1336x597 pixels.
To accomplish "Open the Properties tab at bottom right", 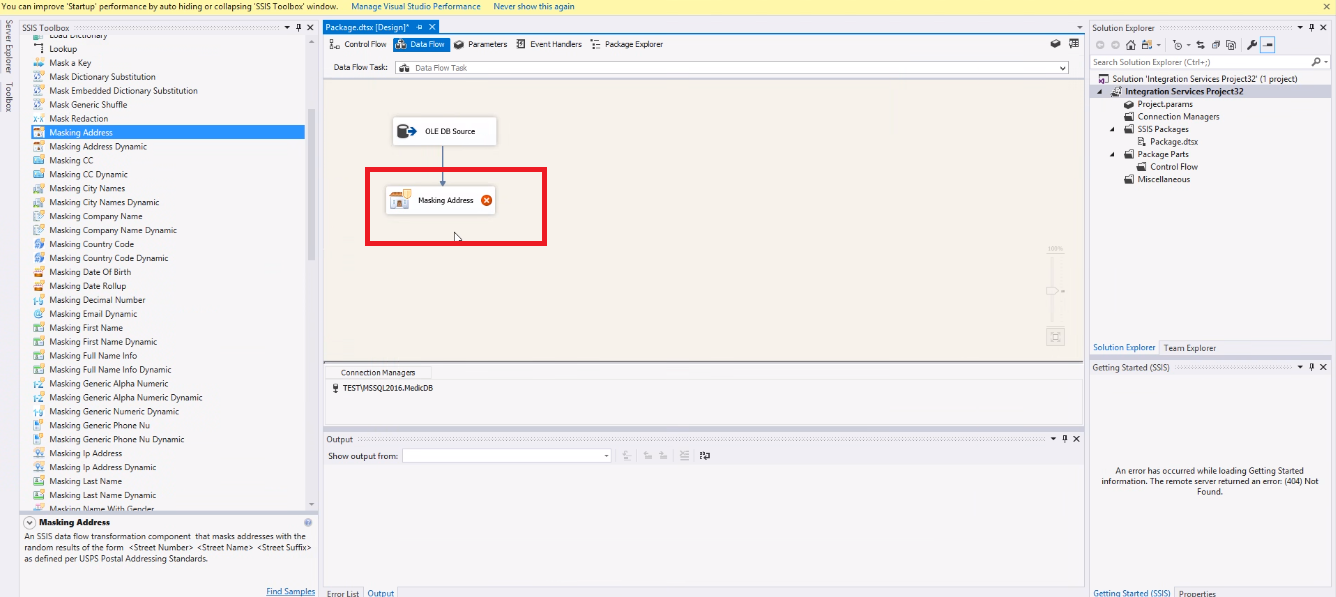I will pos(1197,593).
